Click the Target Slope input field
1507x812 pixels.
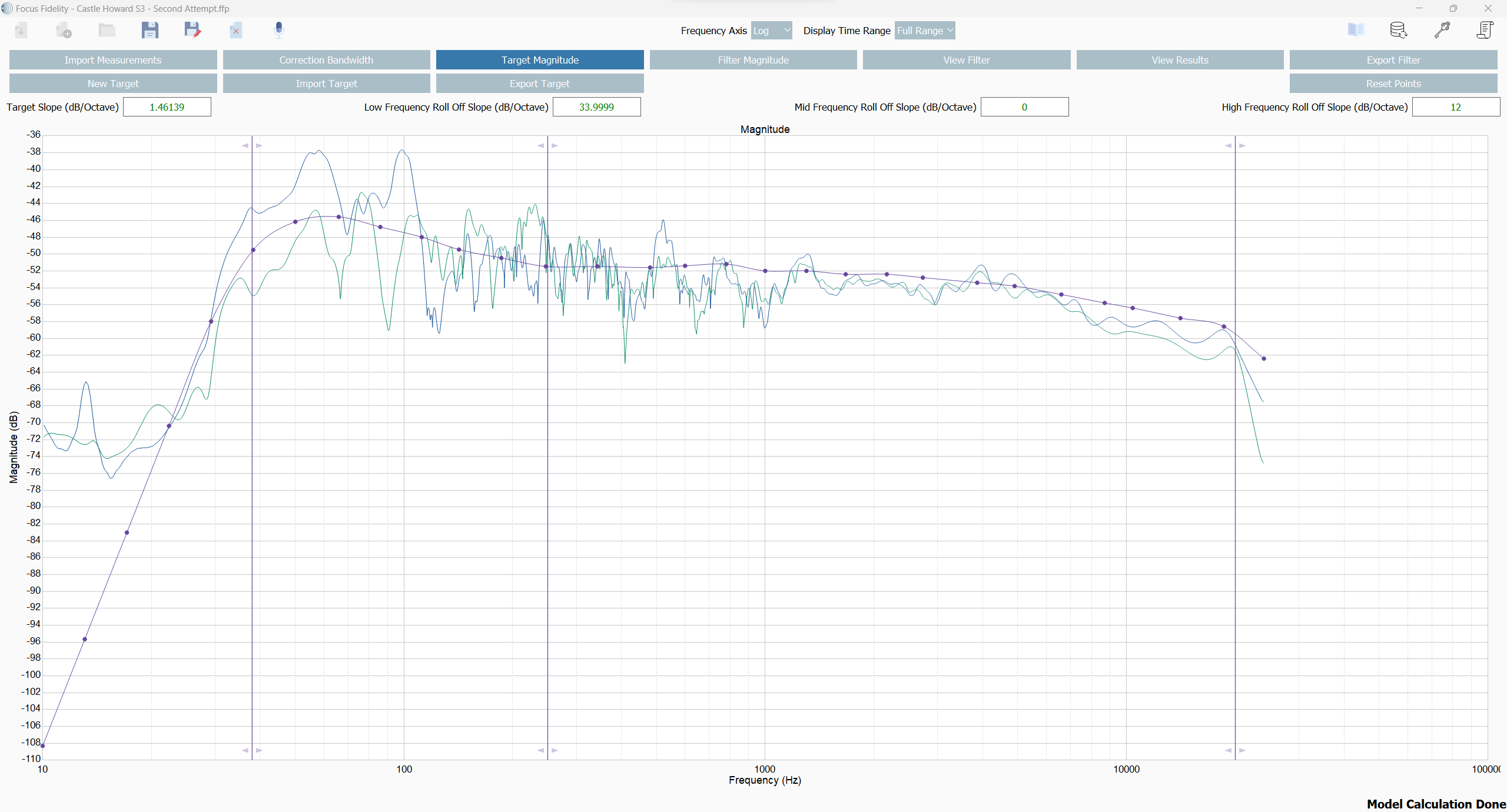pos(167,107)
